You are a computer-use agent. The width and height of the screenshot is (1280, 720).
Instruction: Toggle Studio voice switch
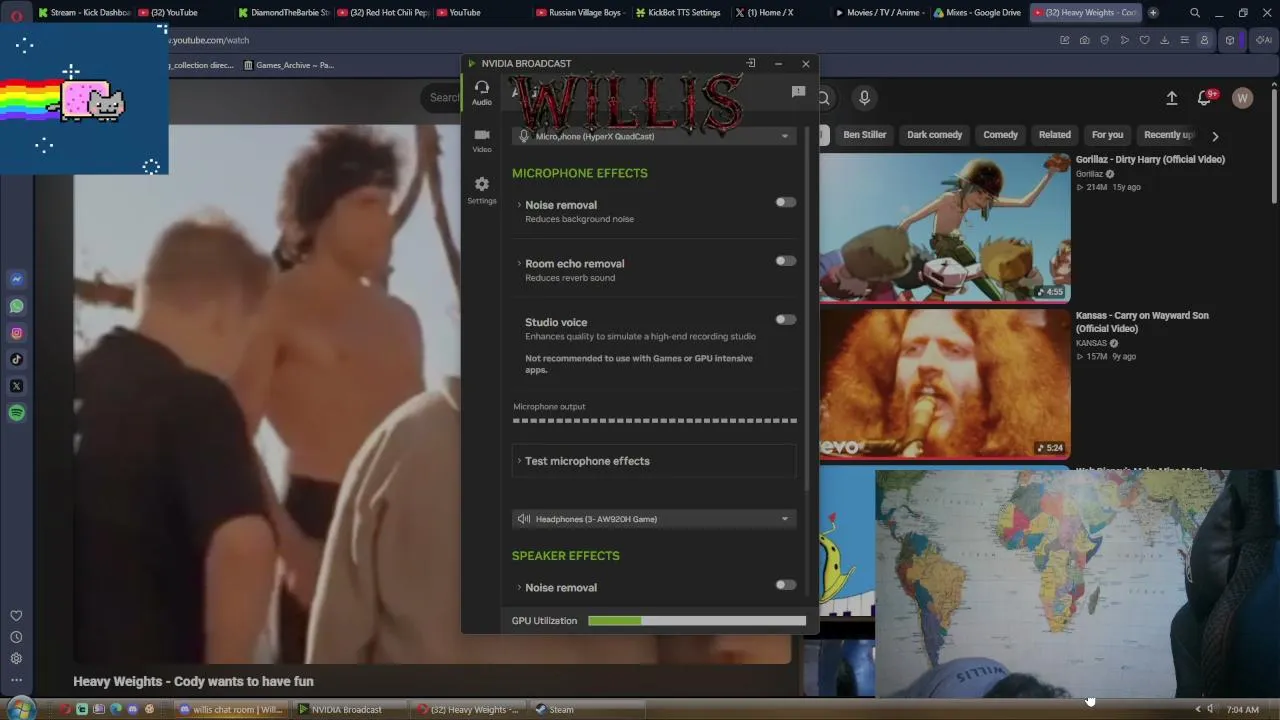786,320
